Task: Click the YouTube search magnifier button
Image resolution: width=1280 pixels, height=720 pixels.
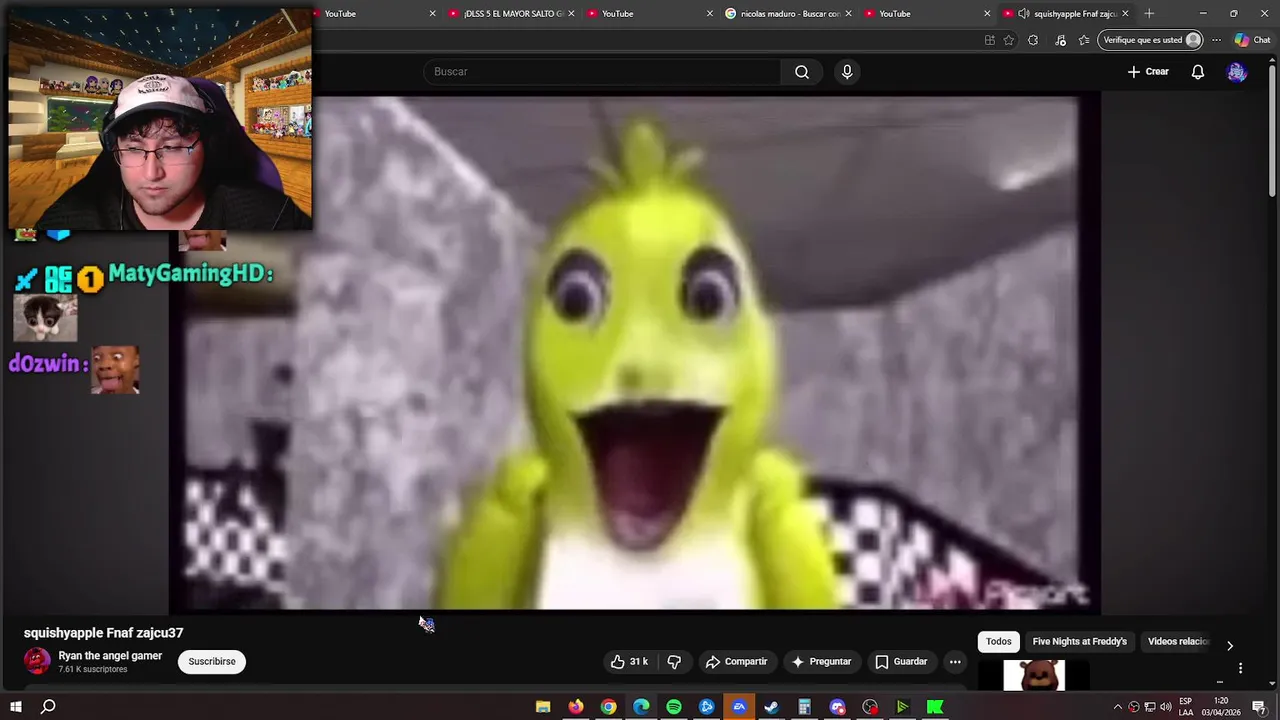Action: (x=802, y=72)
